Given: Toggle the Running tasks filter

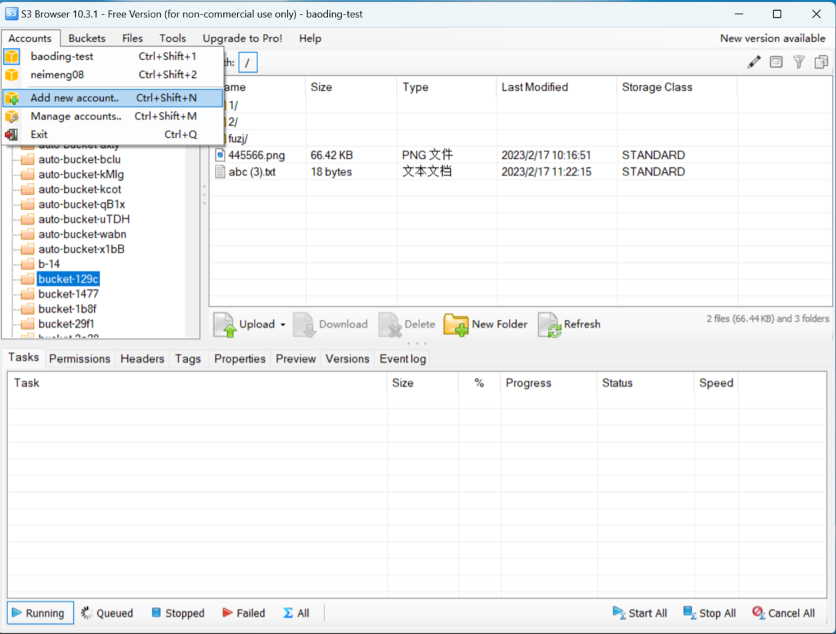Looking at the screenshot, I should tap(37, 613).
